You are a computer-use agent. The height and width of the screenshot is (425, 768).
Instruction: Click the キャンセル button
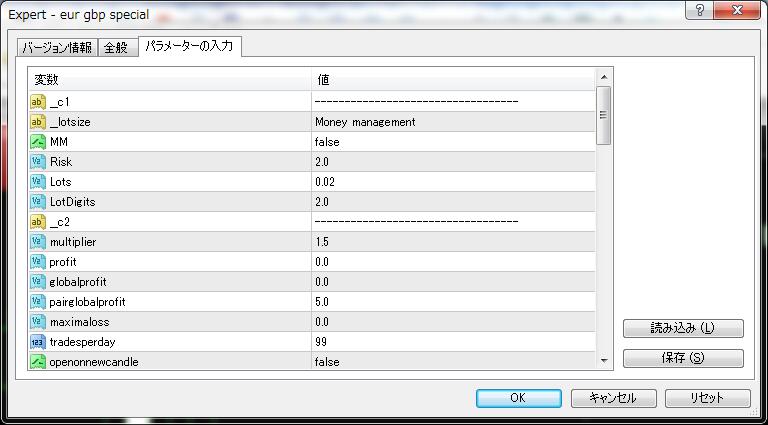tap(613, 398)
